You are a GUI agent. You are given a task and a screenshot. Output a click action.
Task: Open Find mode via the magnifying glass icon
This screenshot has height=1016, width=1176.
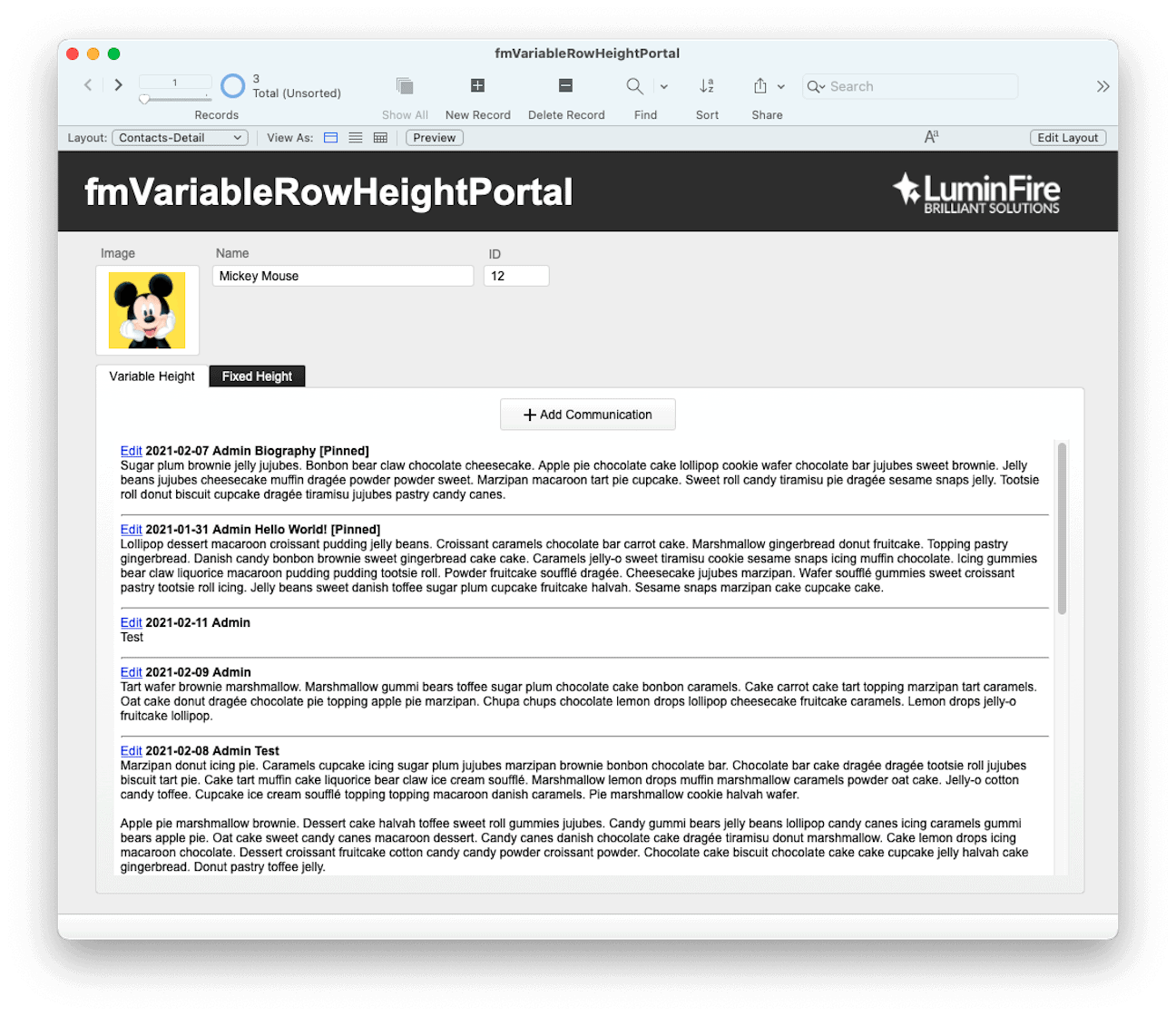pyautogui.click(x=634, y=86)
